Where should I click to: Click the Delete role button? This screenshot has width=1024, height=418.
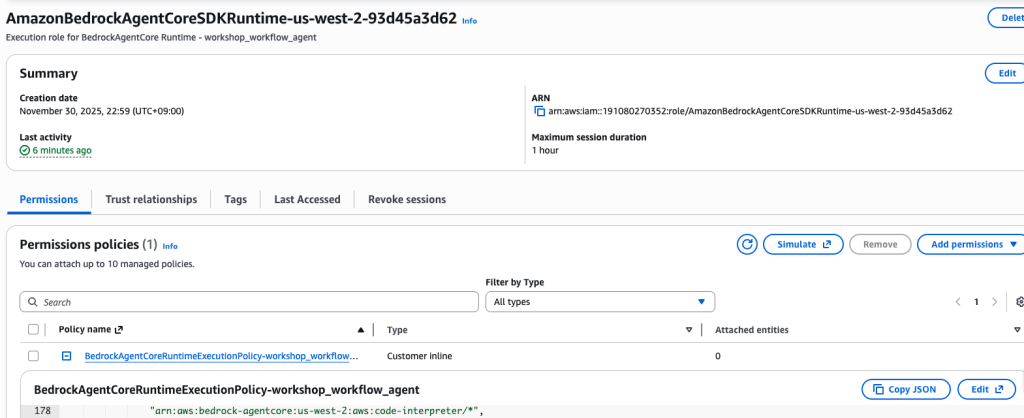click(x=1006, y=18)
